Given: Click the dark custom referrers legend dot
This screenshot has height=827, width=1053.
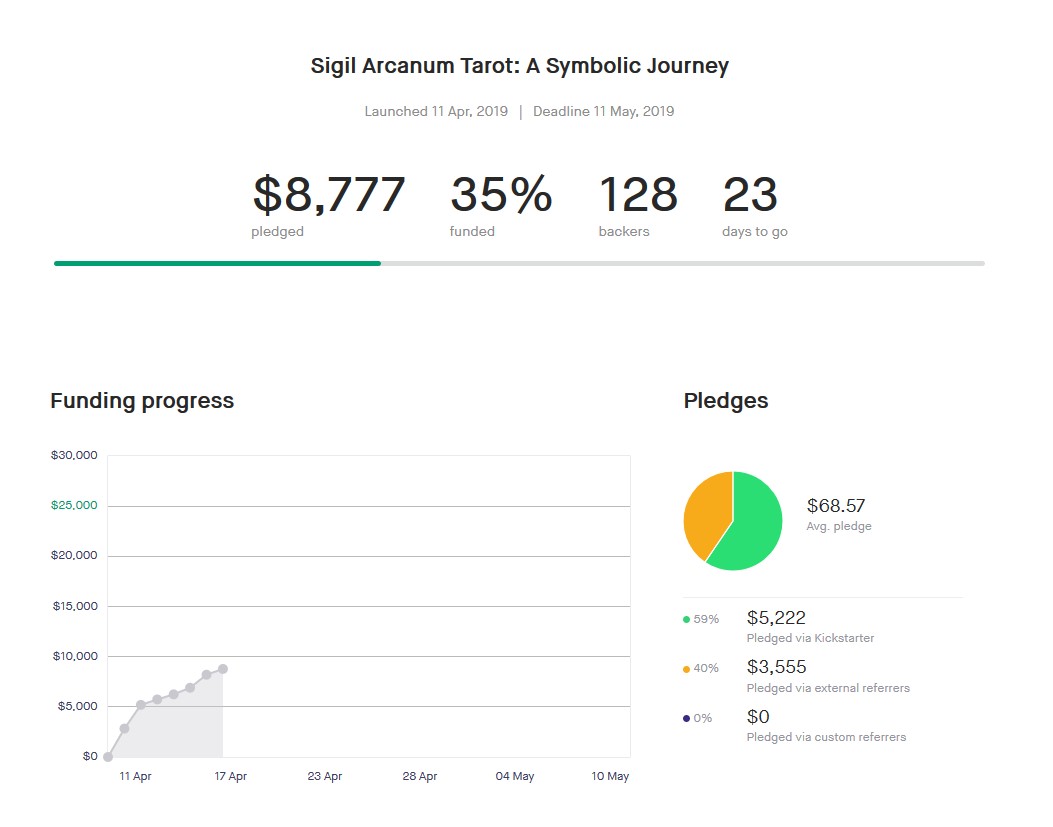Looking at the screenshot, I should tap(687, 718).
